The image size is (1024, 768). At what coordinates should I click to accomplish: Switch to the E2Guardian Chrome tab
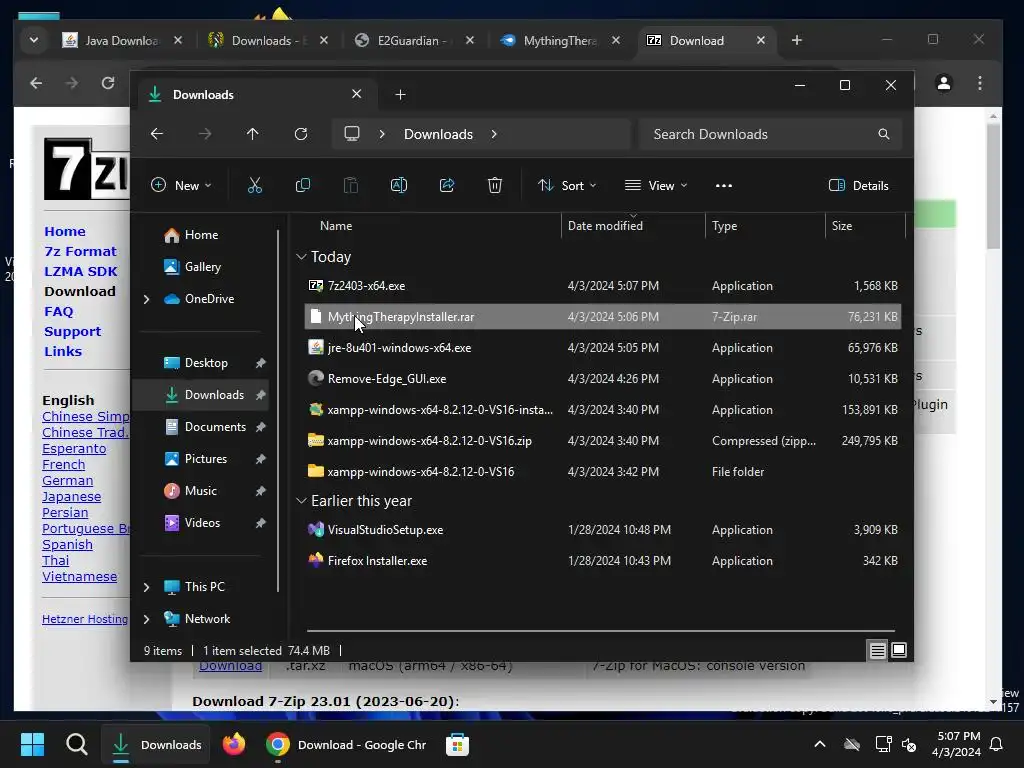tap(414, 40)
